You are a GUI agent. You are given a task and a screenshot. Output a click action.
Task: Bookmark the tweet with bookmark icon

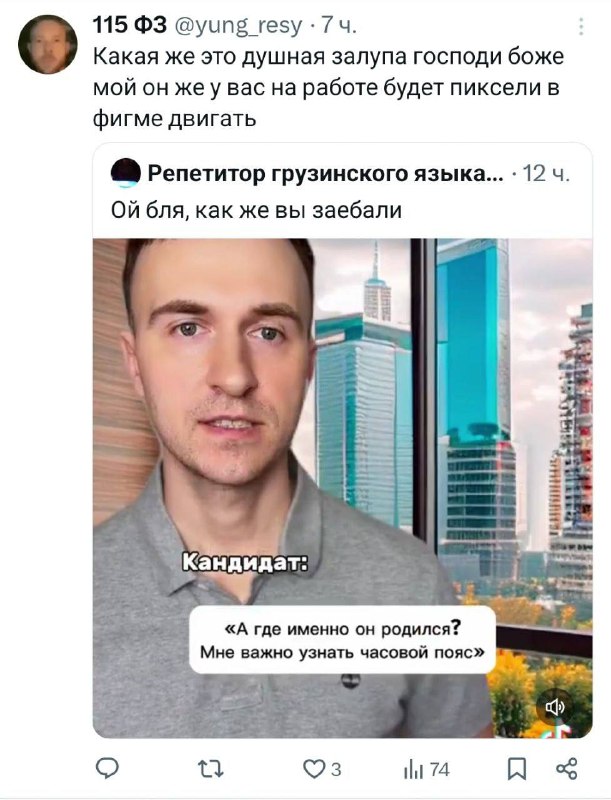pyautogui.click(x=517, y=769)
